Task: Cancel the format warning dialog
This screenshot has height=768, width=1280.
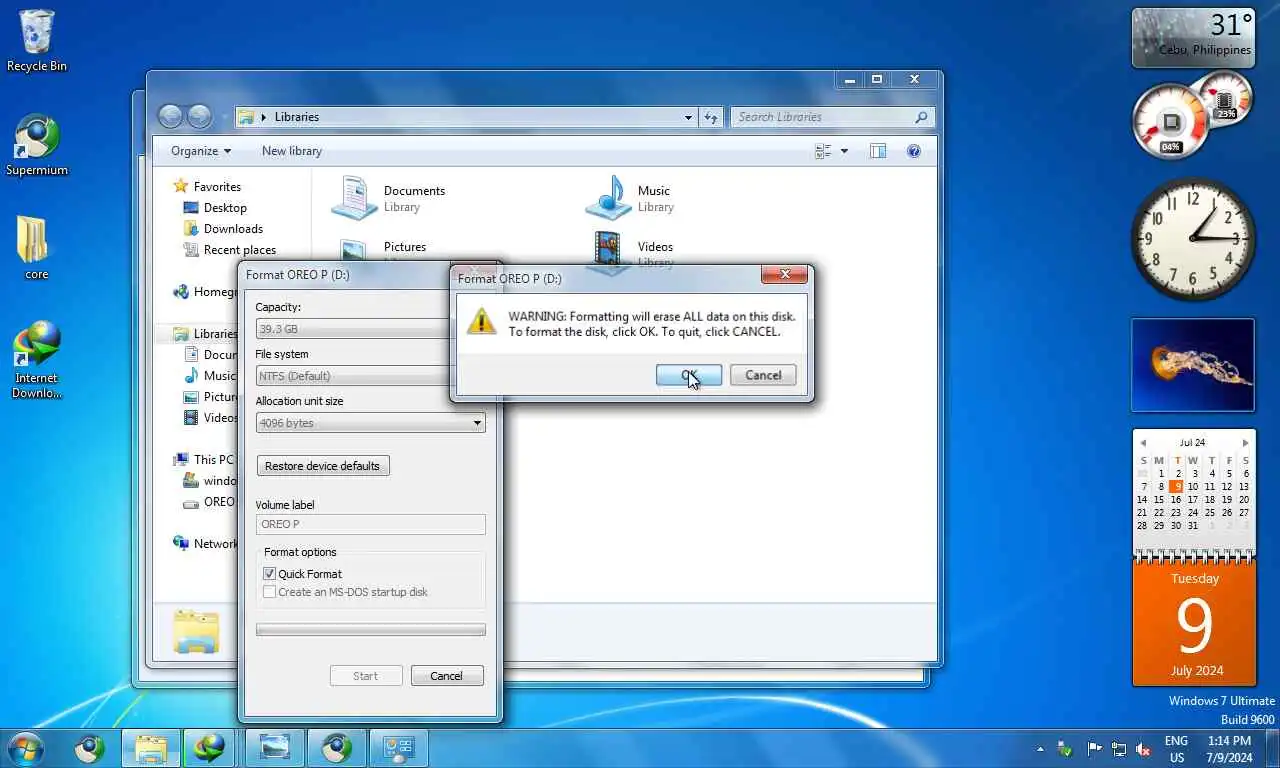Action: (x=763, y=375)
